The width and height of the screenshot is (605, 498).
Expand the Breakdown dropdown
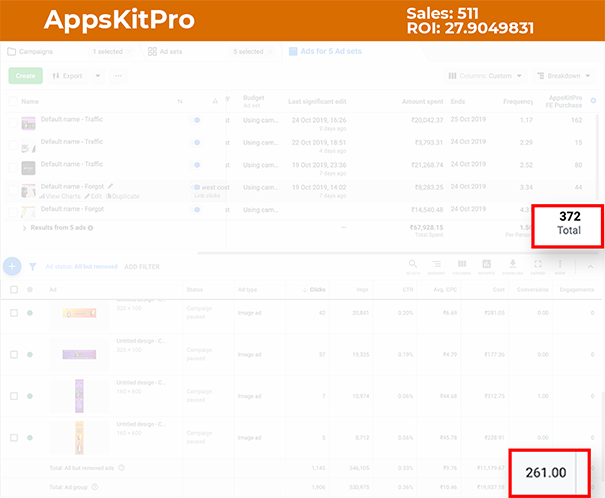563,76
